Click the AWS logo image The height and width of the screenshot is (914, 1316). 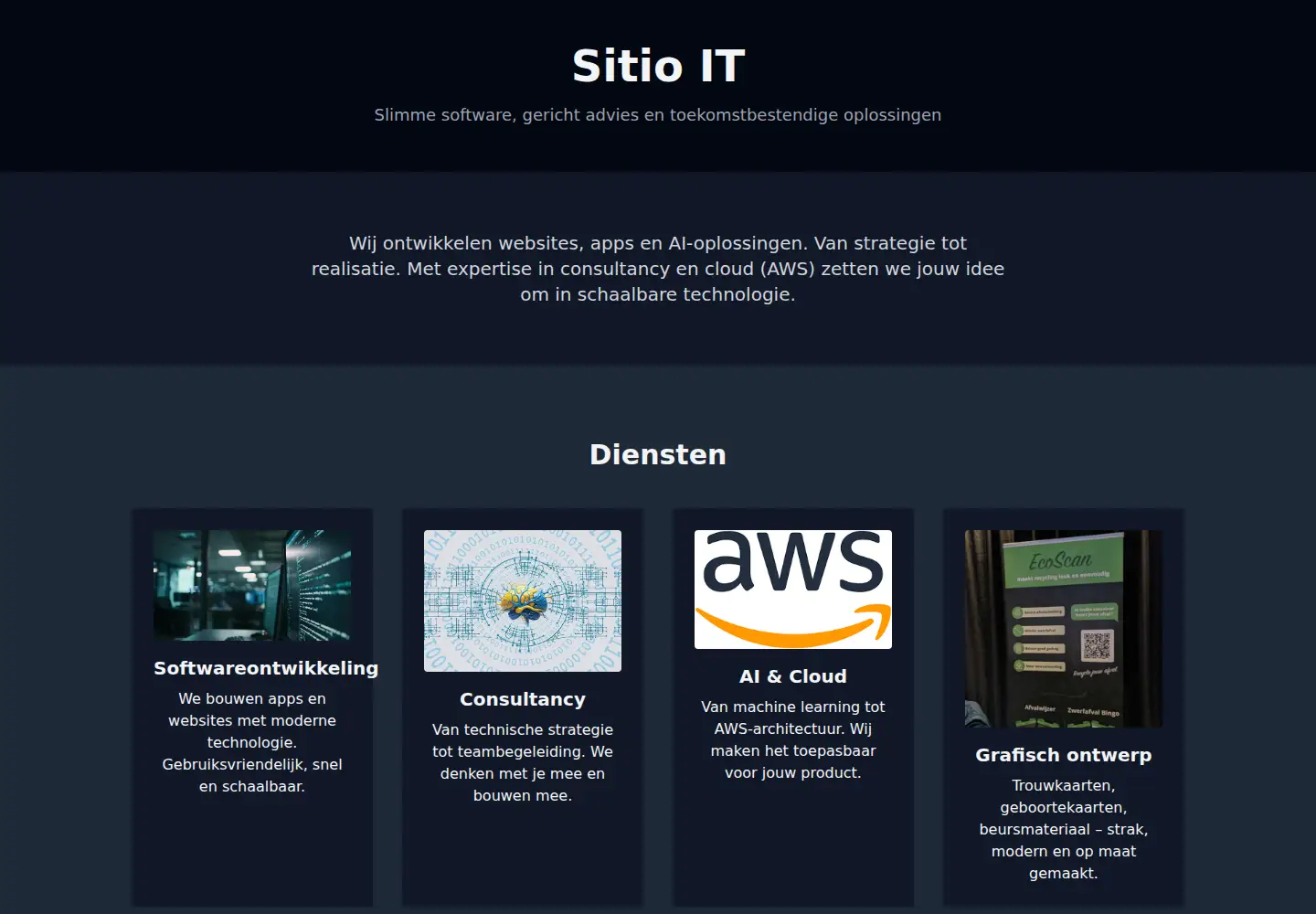(x=793, y=590)
